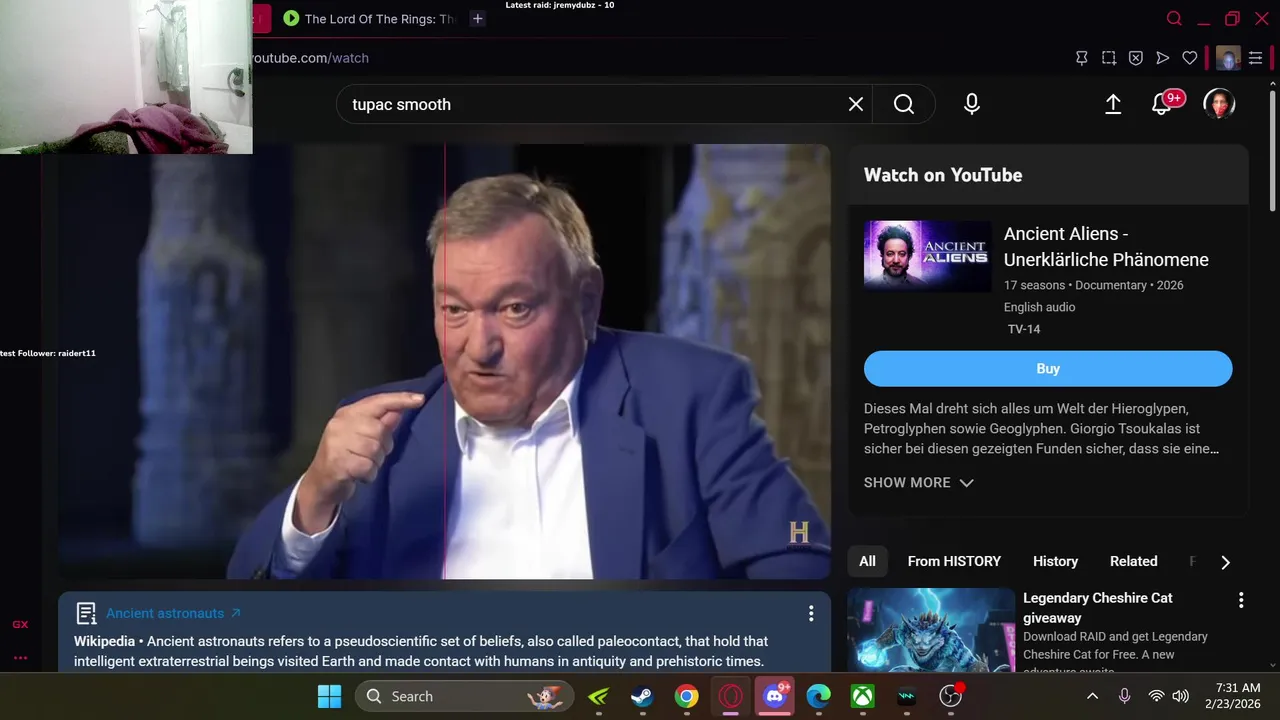This screenshot has height=720, width=1280.
Task: Open Wi-Fi network settings in tray
Action: coord(1156,696)
